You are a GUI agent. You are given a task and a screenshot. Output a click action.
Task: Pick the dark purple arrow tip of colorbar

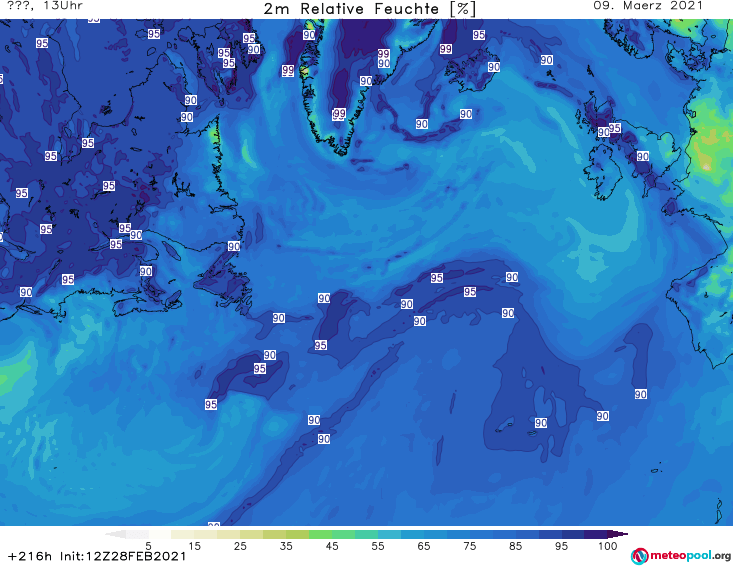[618, 534]
